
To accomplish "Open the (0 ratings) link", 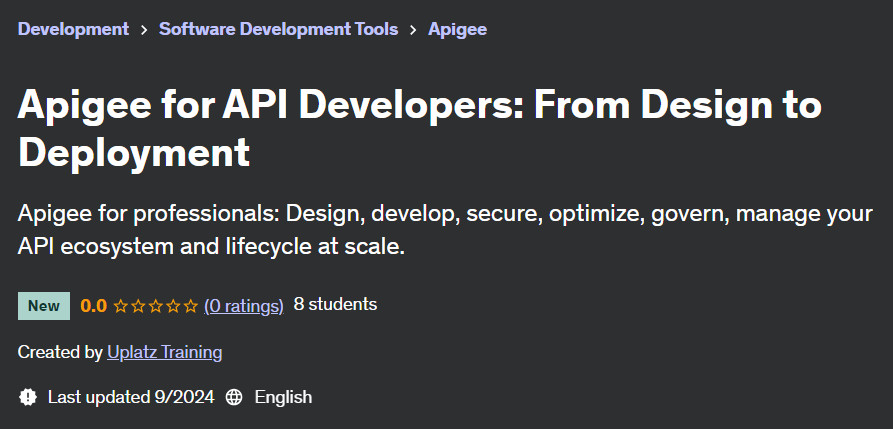I will (x=244, y=306).
